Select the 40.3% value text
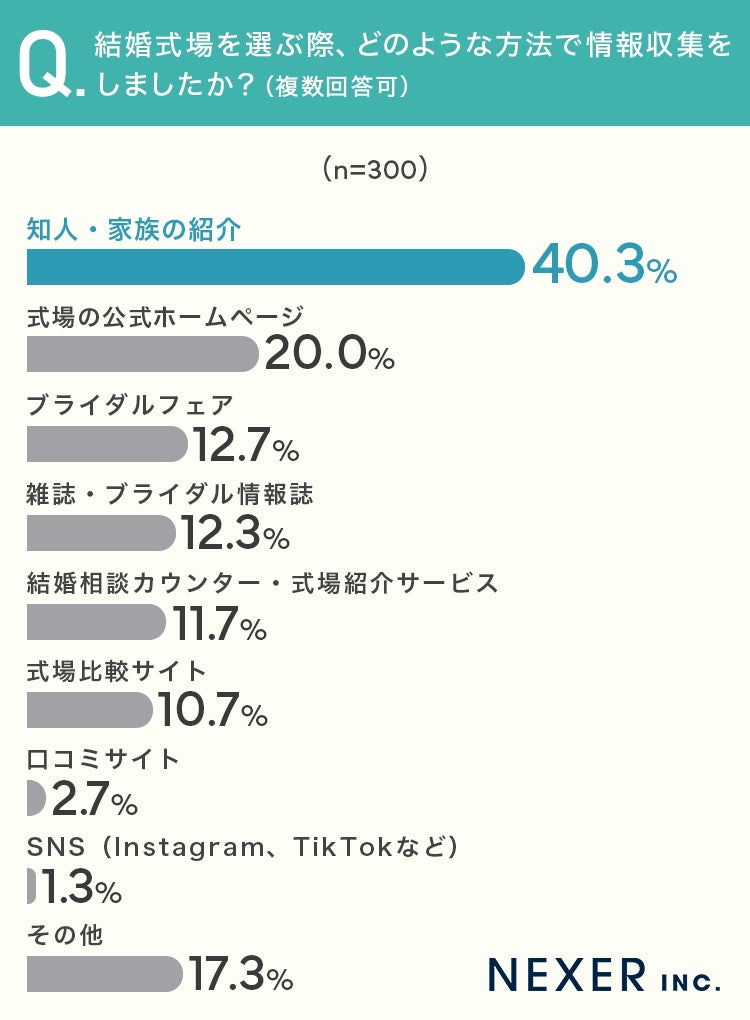Screen dimensions: 750x1020 click(x=605, y=265)
